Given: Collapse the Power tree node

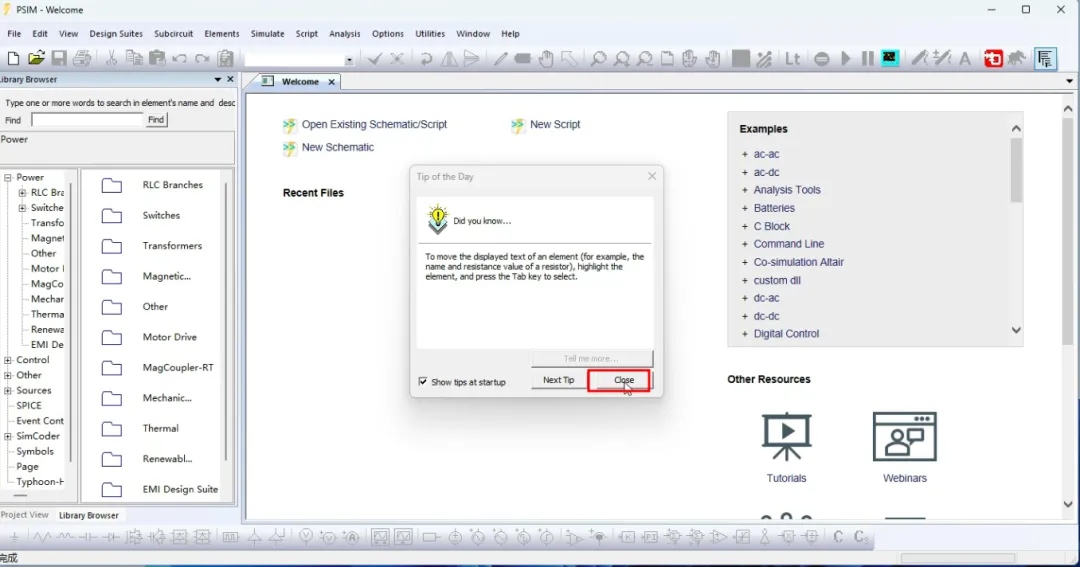Looking at the screenshot, I should [8, 178].
